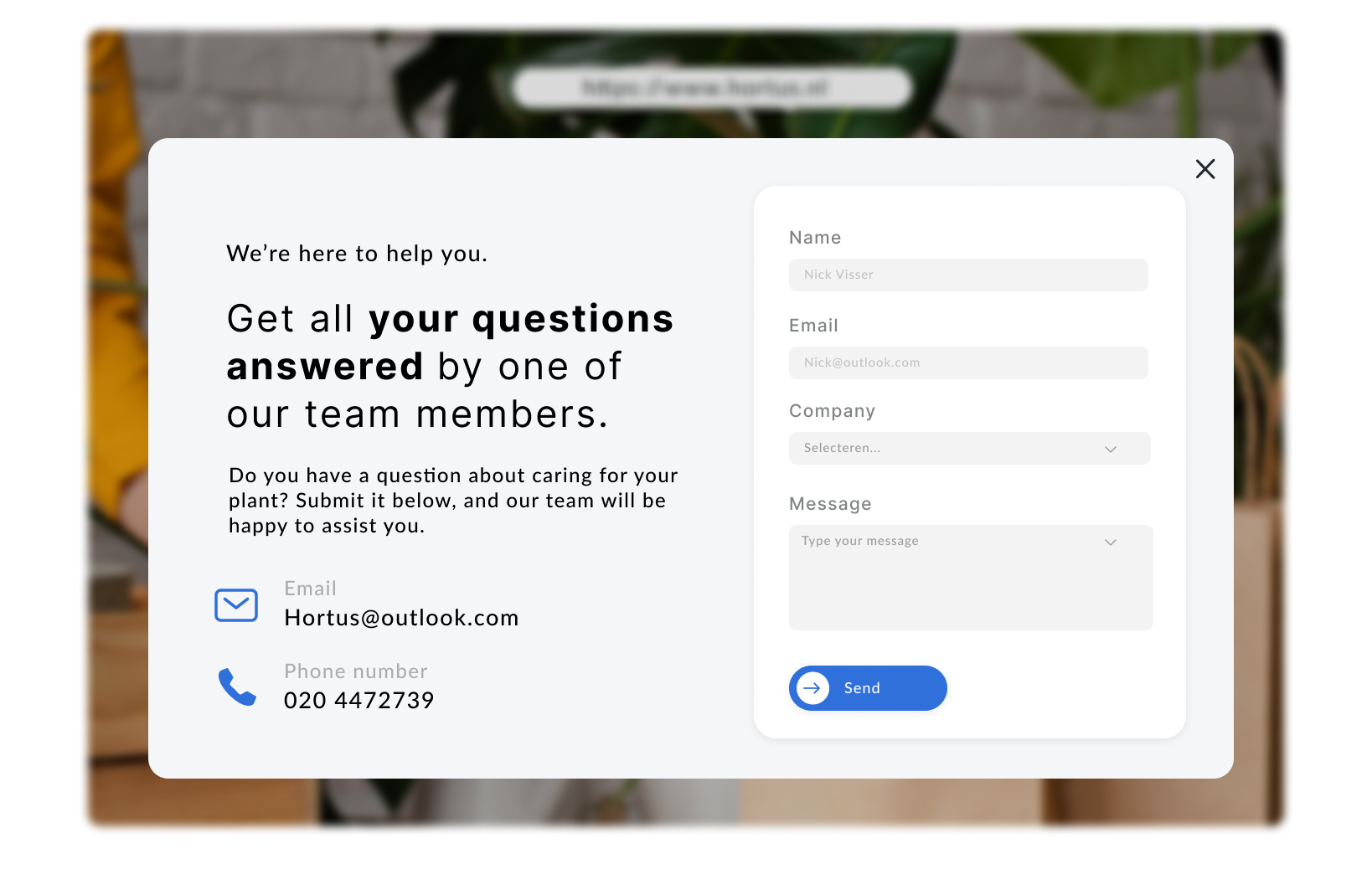Click the Company field label

click(832, 411)
